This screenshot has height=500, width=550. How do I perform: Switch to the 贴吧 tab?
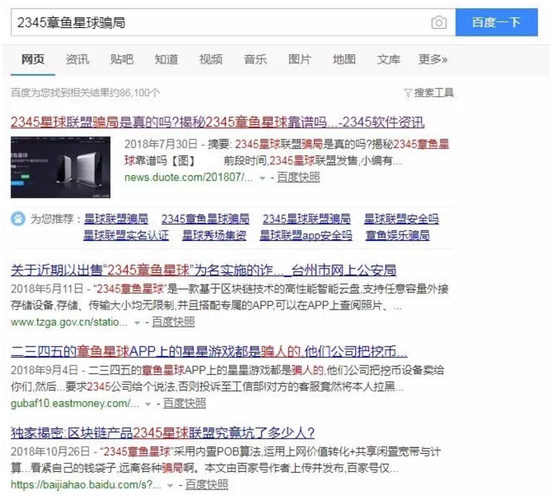pyautogui.click(x=122, y=59)
